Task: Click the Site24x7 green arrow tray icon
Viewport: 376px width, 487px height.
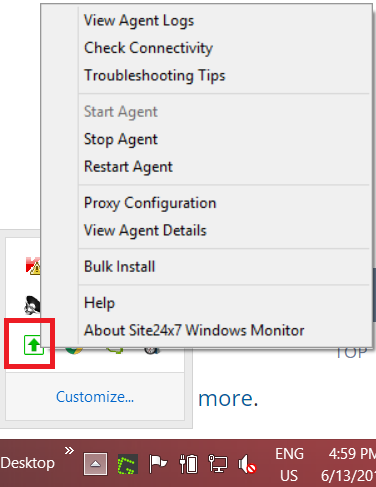Action: coord(34,345)
